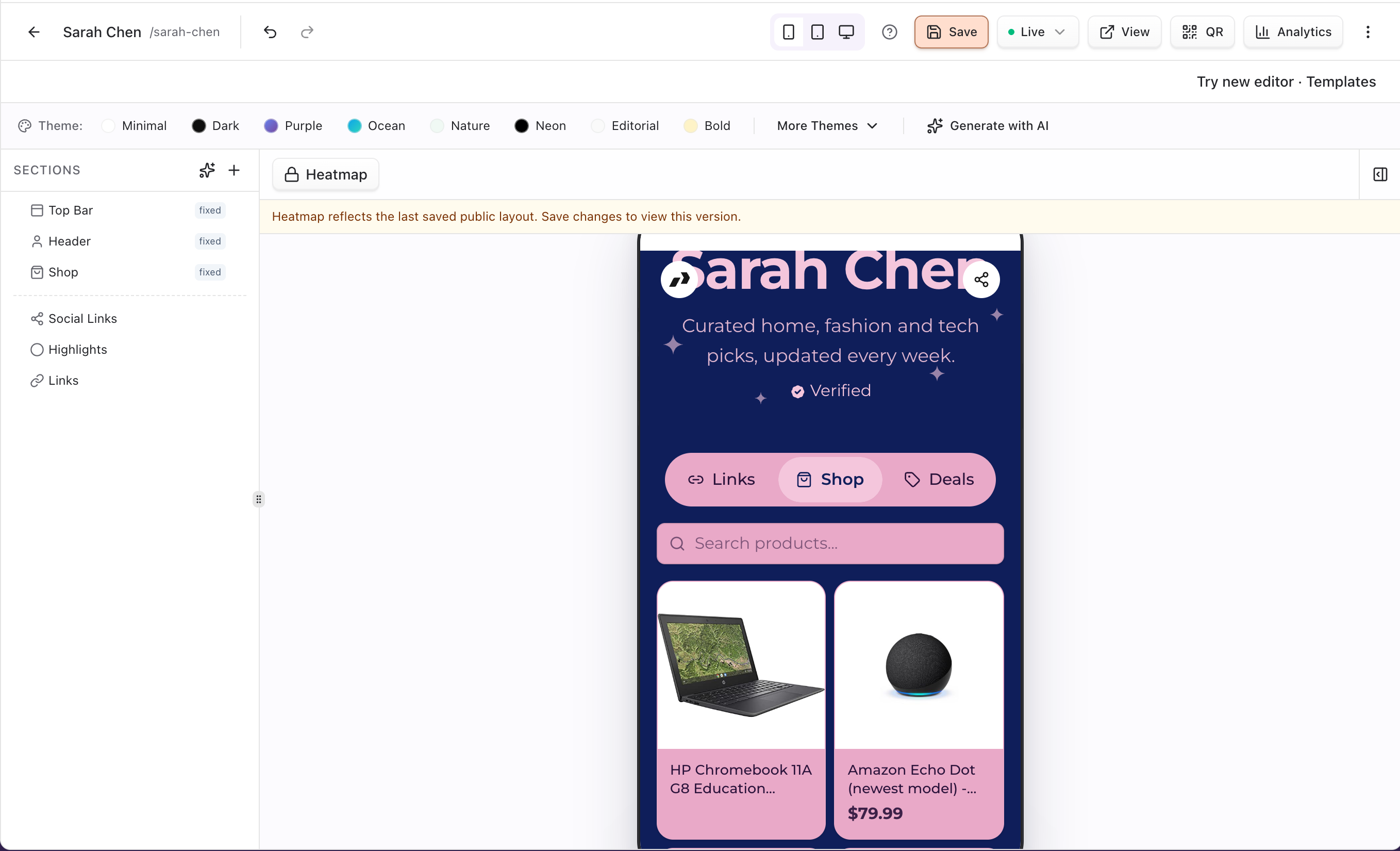Add a new section with the plus icon
1400x851 pixels.
(x=234, y=170)
